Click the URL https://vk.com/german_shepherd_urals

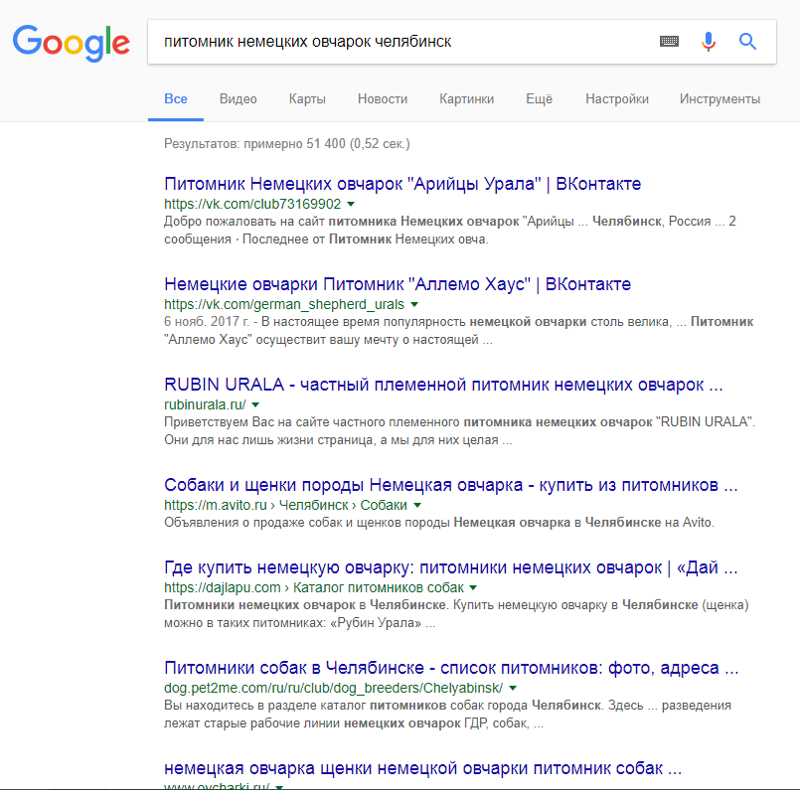tap(284, 305)
